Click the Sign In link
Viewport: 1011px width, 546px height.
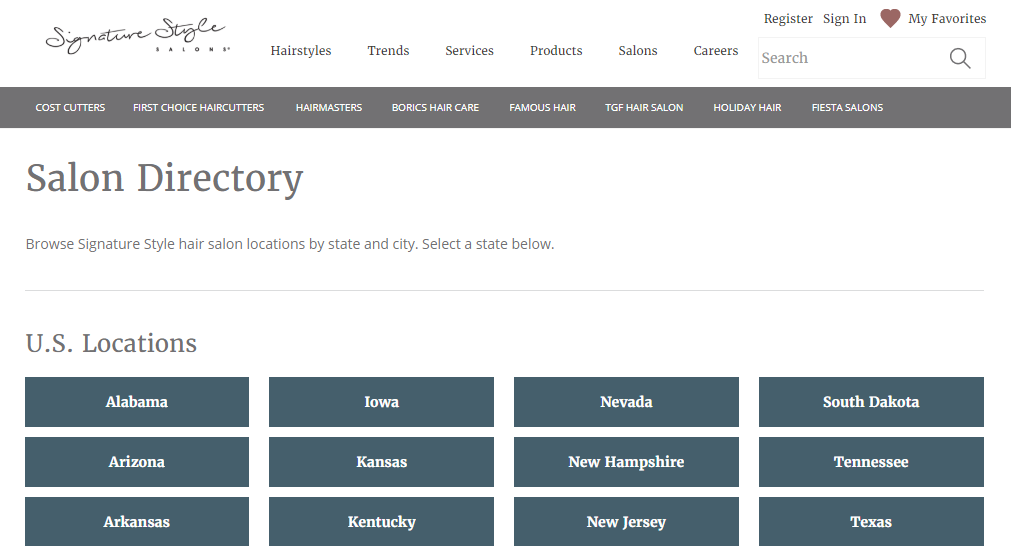pos(844,19)
